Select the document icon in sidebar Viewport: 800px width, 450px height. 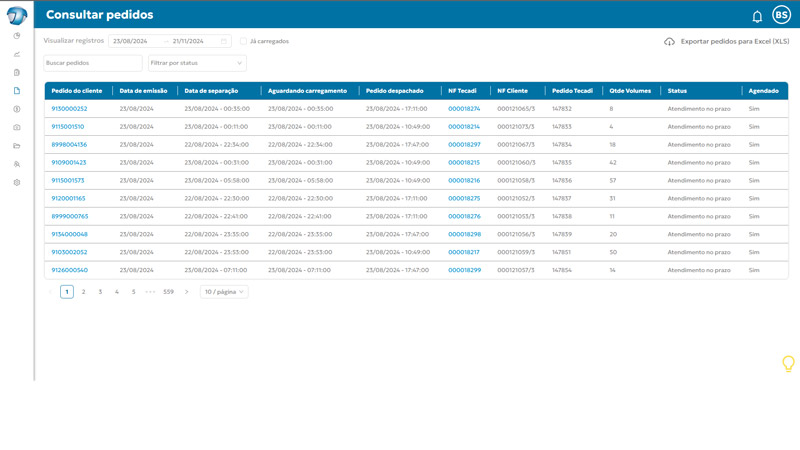tap(17, 91)
